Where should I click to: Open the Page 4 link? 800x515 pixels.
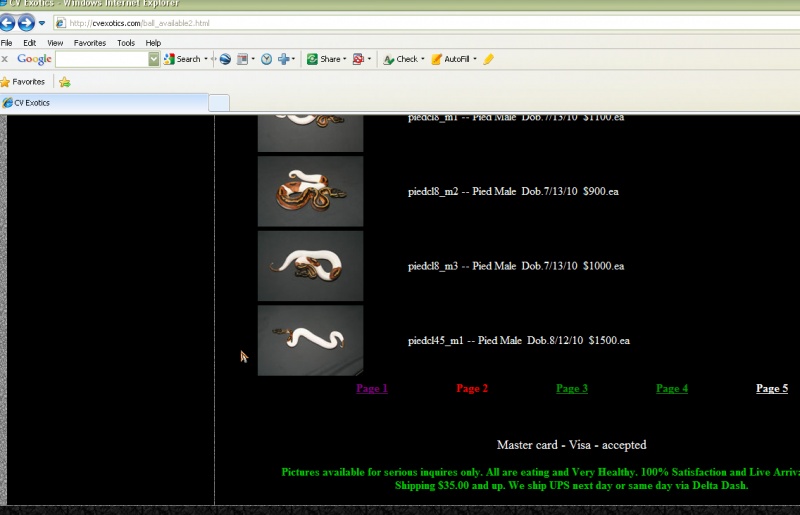(672, 388)
